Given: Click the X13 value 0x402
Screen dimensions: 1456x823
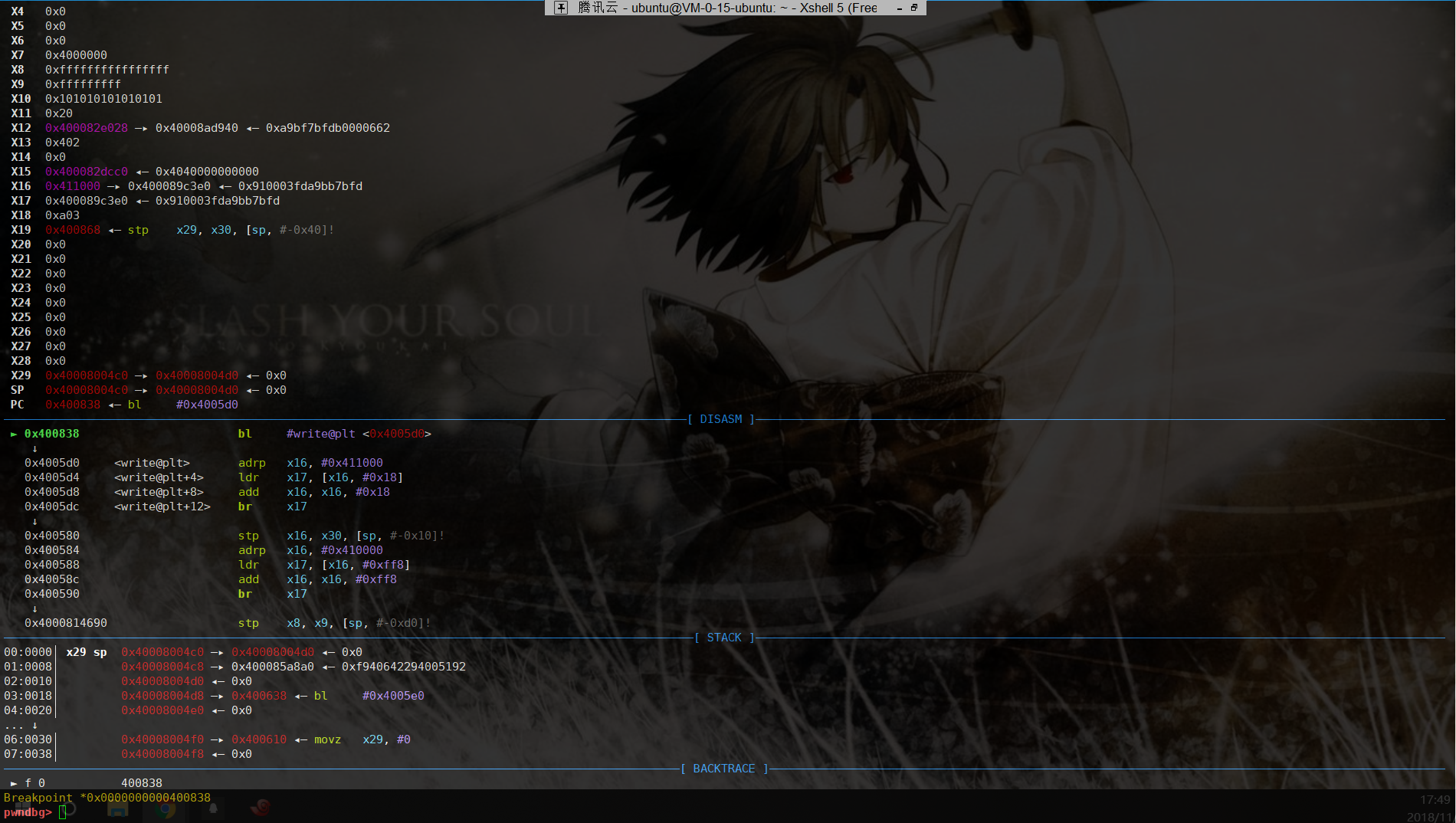Looking at the screenshot, I should click(x=62, y=143).
